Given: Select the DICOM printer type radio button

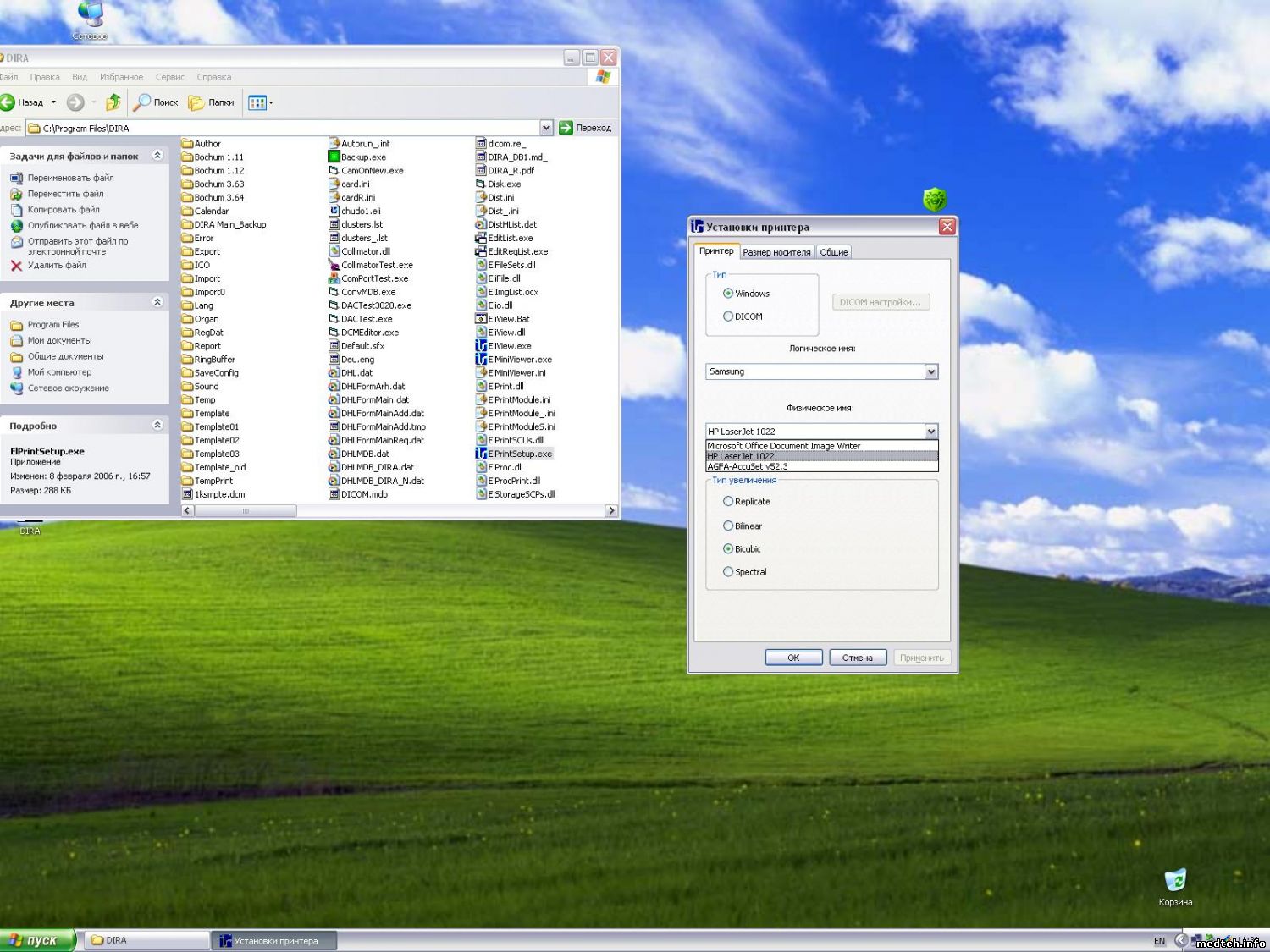Looking at the screenshot, I should 728,316.
